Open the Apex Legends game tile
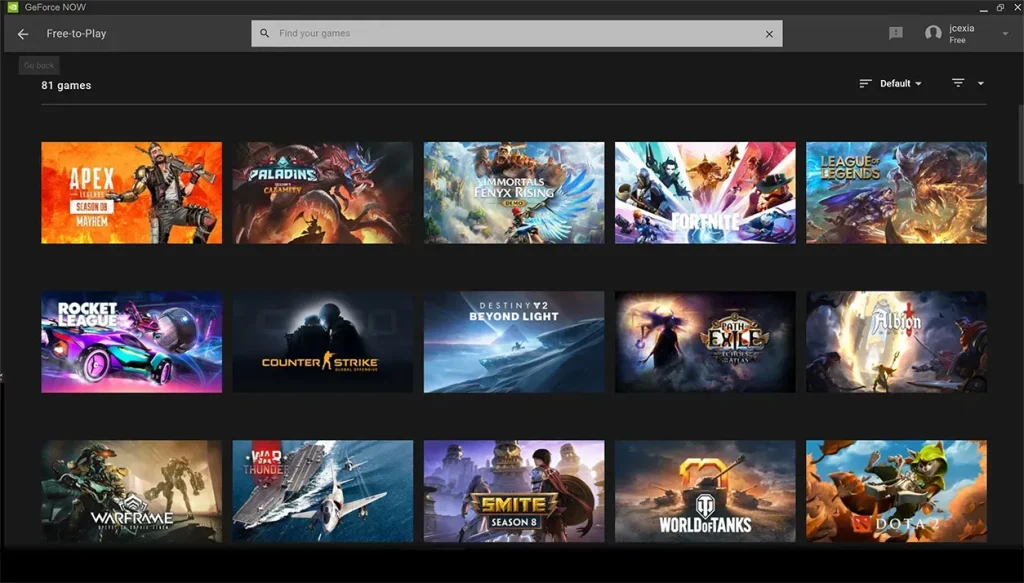 tap(131, 192)
